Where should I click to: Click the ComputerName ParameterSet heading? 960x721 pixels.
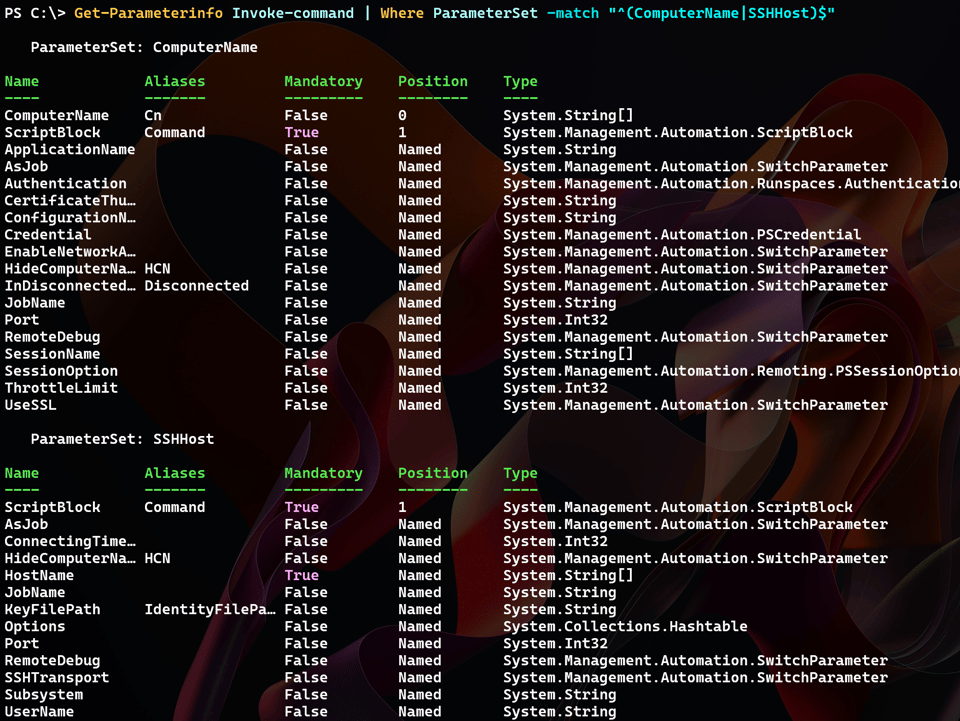point(145,47)
